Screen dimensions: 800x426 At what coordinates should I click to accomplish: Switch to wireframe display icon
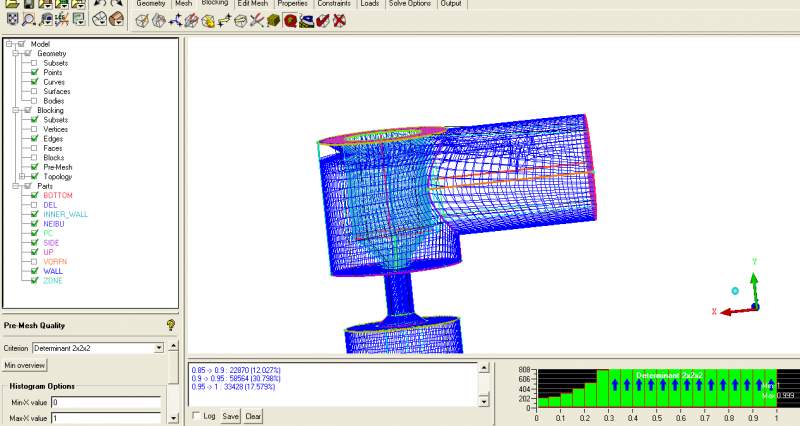click(99, 19)
